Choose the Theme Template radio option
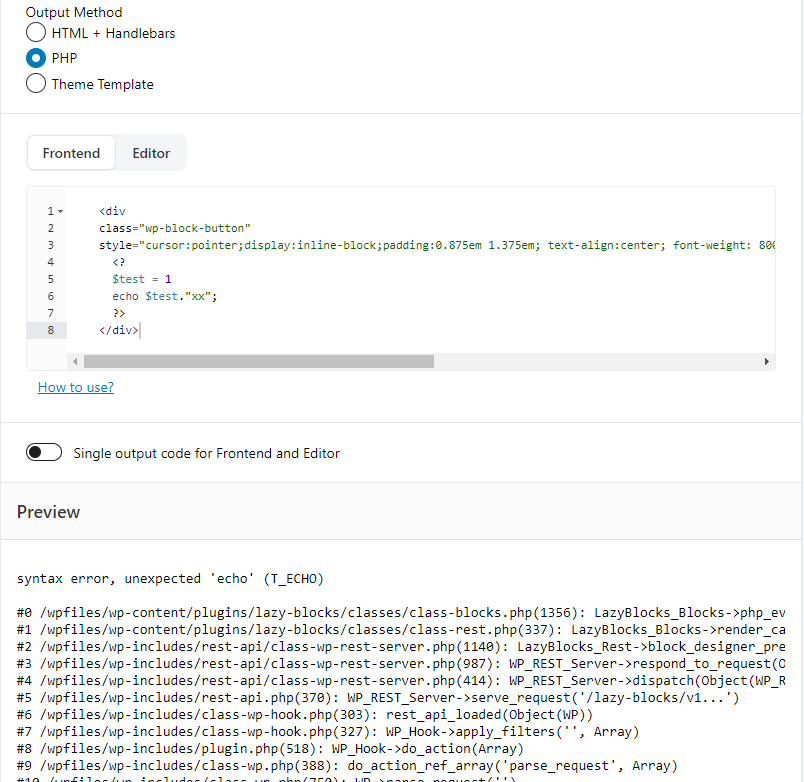The image size is (804, 782). (36, 84)
